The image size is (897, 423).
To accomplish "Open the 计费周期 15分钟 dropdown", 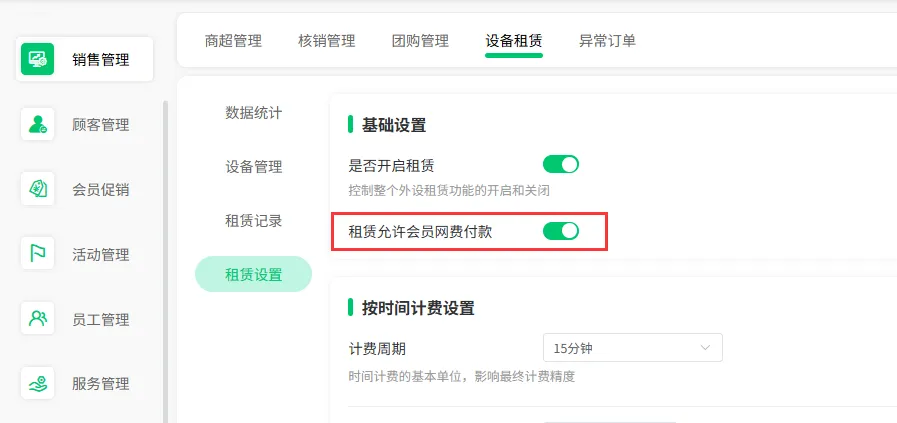I will pos(633,347).
